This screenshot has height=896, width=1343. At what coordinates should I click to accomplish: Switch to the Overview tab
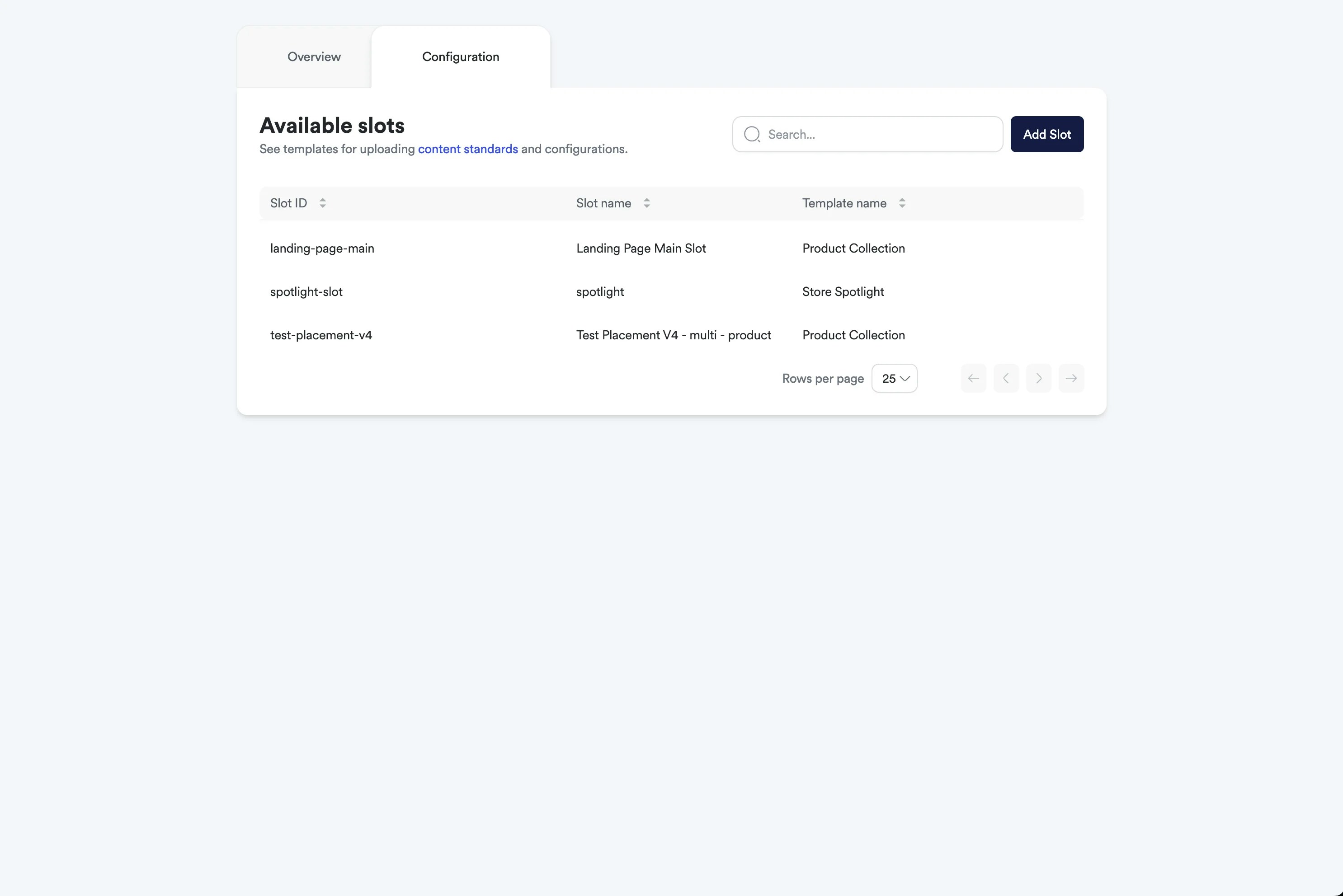tap(314, 56)
